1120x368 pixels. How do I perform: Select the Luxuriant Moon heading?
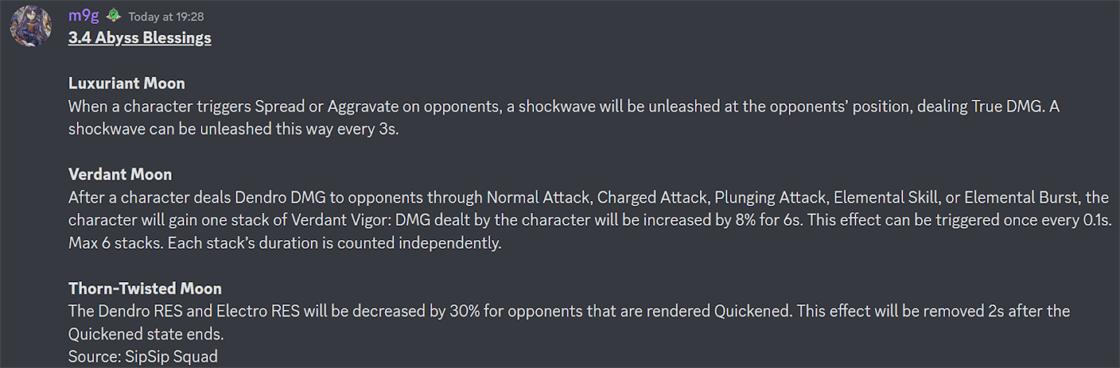pyautogui.click(x=126, y=84)
